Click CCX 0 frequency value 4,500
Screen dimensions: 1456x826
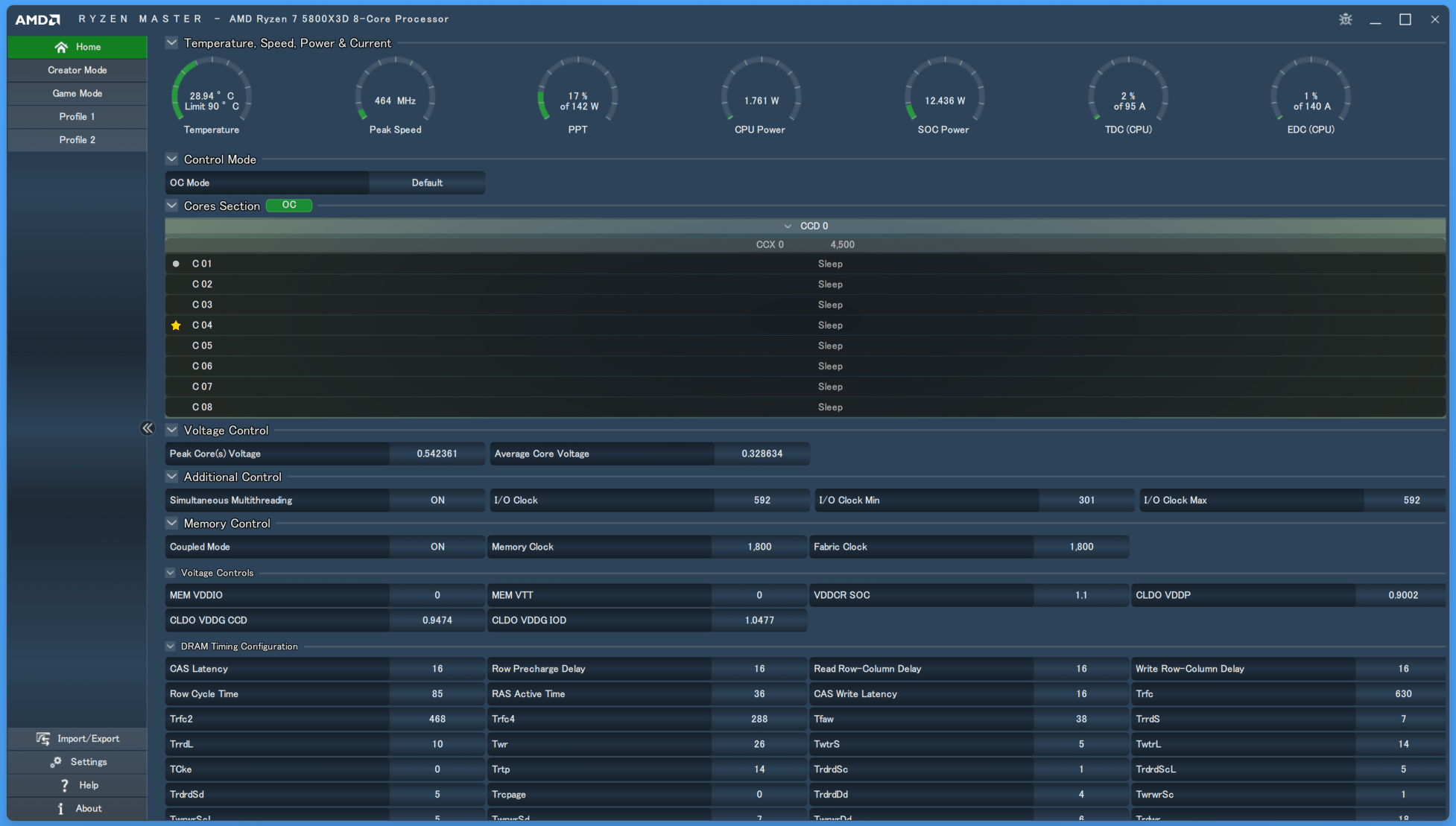(842, 244)
